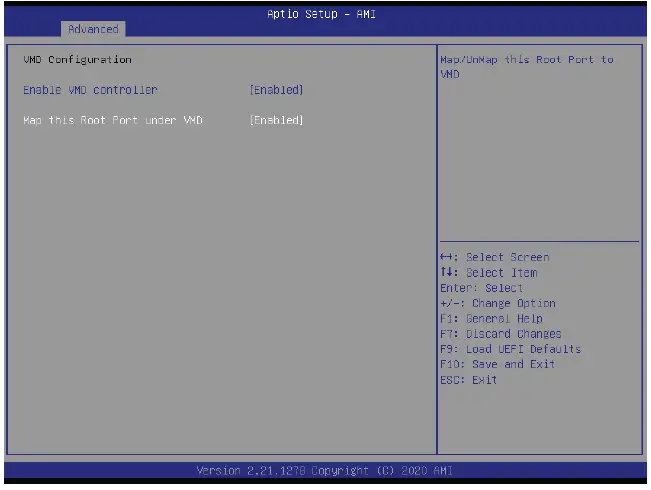Click the Select Screen key hint
651x490 pixels.
click(495, 257)
